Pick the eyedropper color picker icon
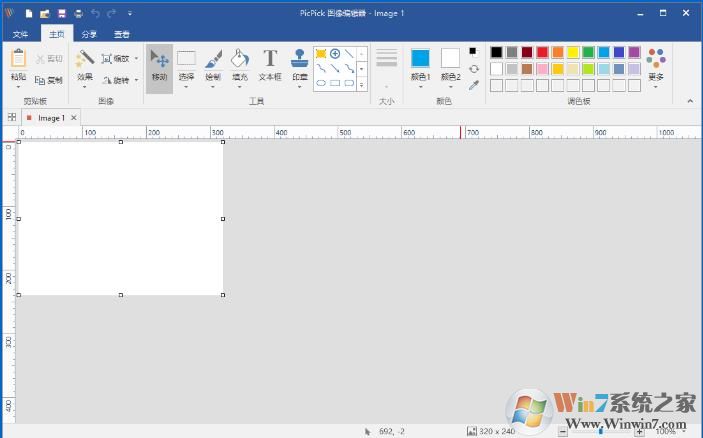Screen dimensions: 703x438 tap(474, 85)
